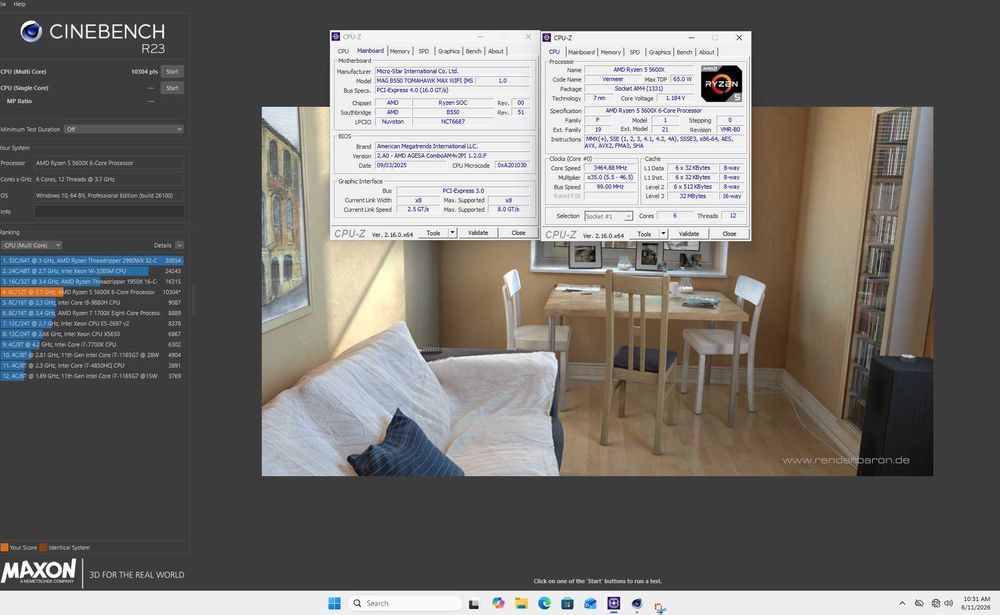Click the Core Speed '3464.88 MHz' value
This screenshot has width=1000, height=615.
tap(610, 168)
